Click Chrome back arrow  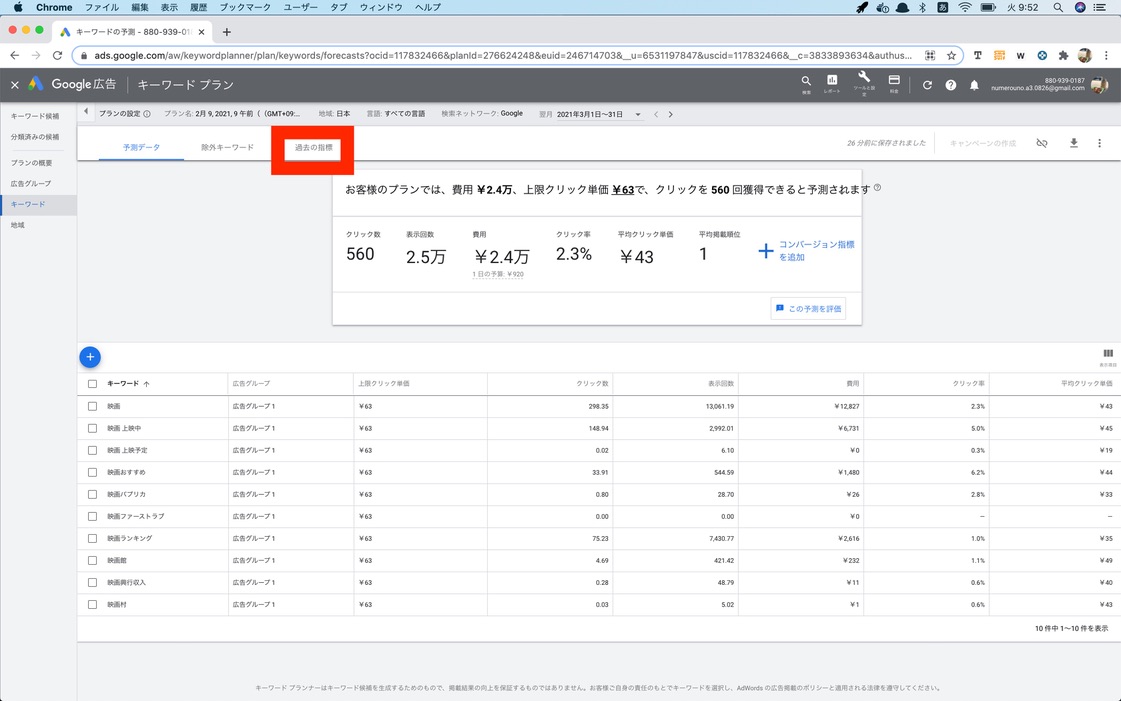(14, 55)
